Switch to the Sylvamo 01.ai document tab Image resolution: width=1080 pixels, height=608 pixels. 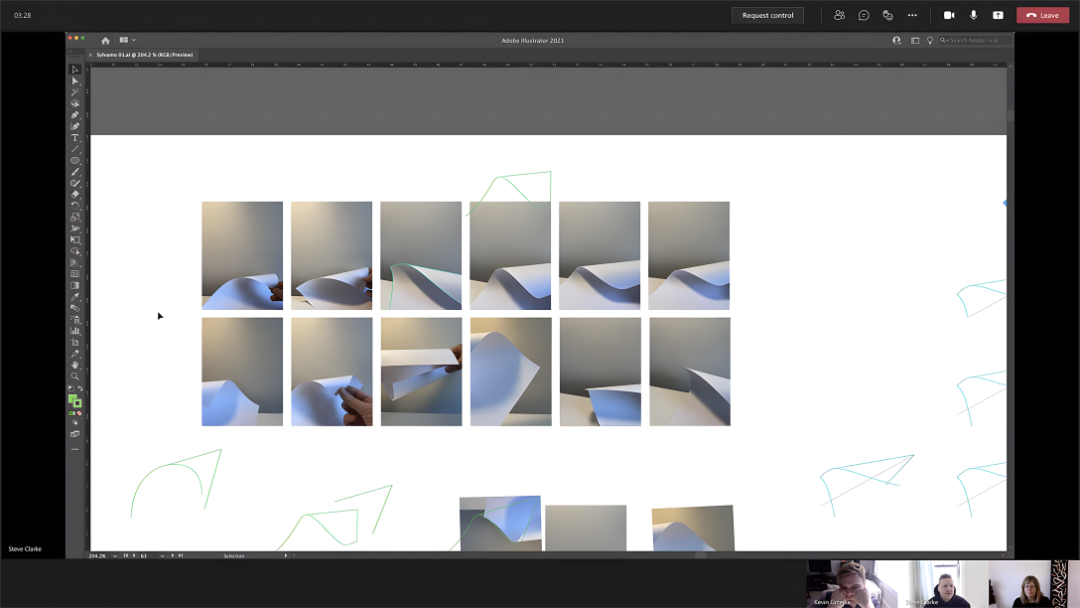144,54
